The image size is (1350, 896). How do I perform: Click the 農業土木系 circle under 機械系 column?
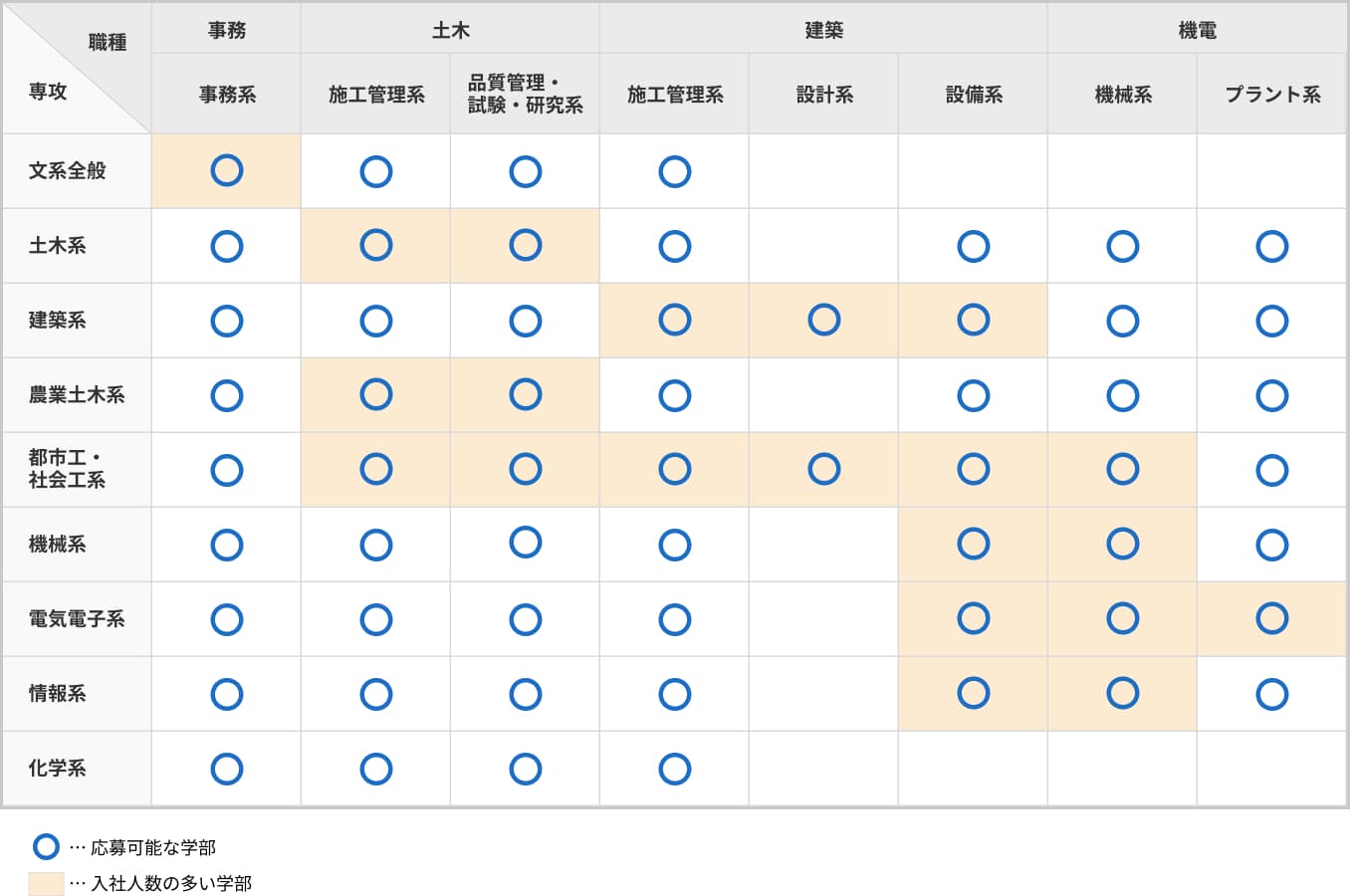coord(1123,395)
